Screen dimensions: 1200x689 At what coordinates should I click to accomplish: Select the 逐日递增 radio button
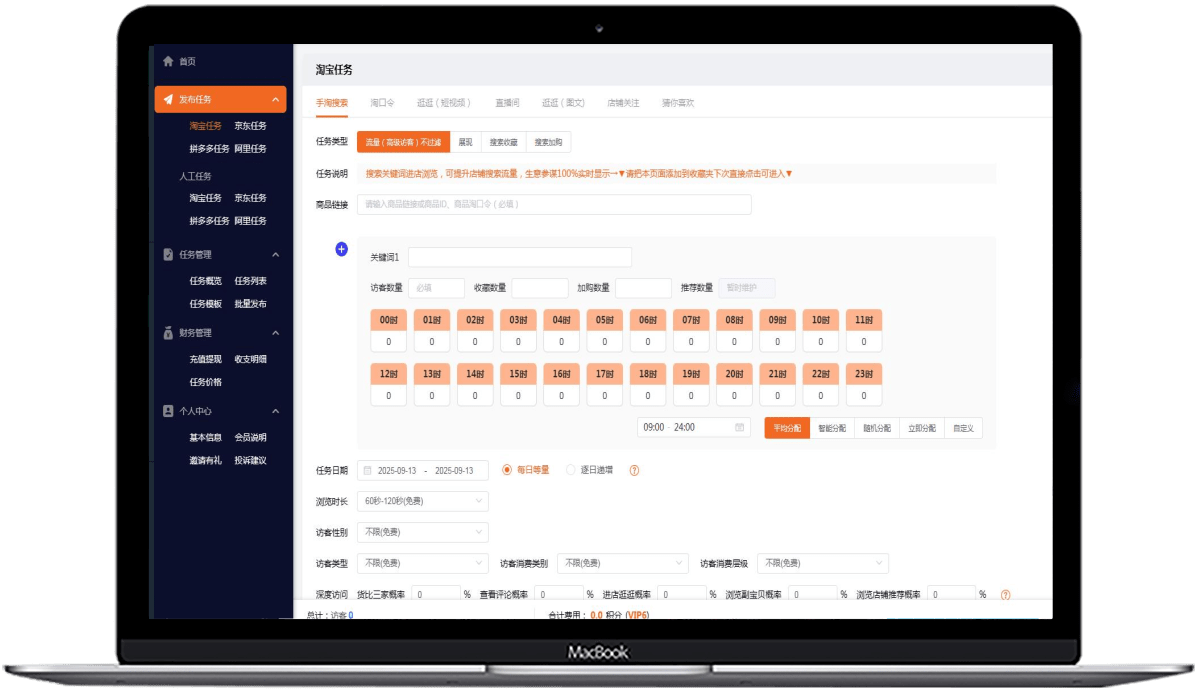point(571,470)
